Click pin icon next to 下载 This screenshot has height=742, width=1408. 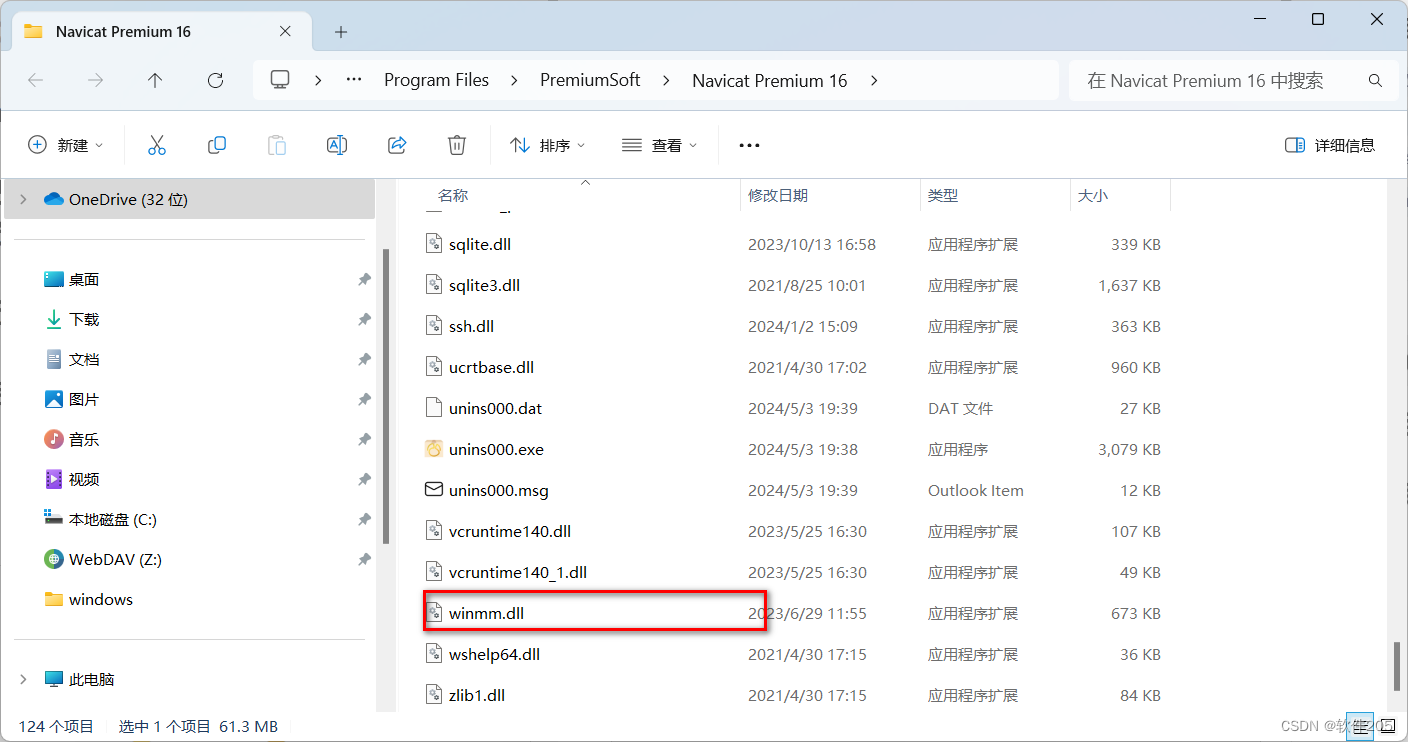coord(364,320)
